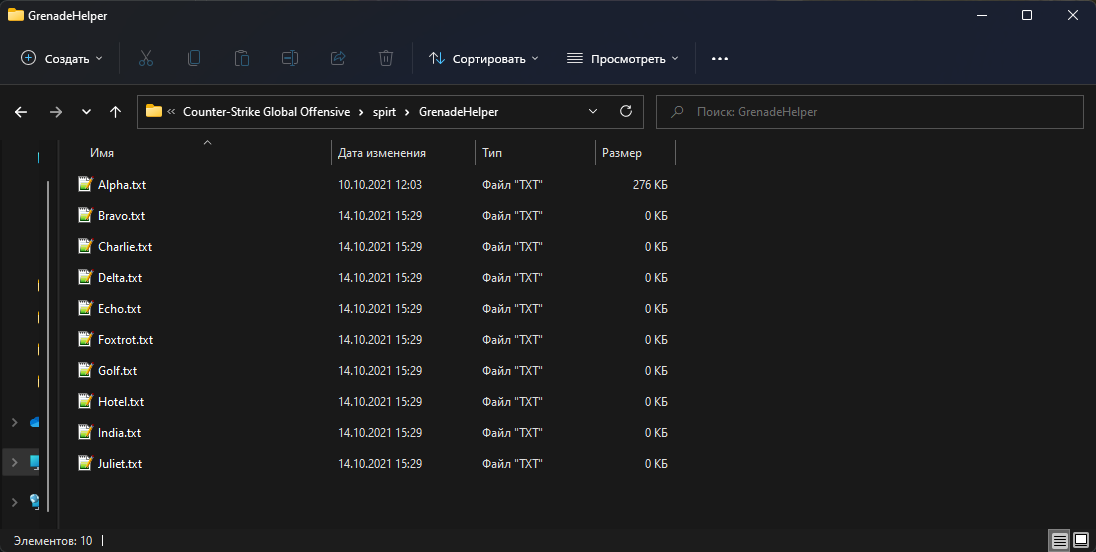
Task: Open recent locations dropdown chevron
Action: (x=87, y=112)
